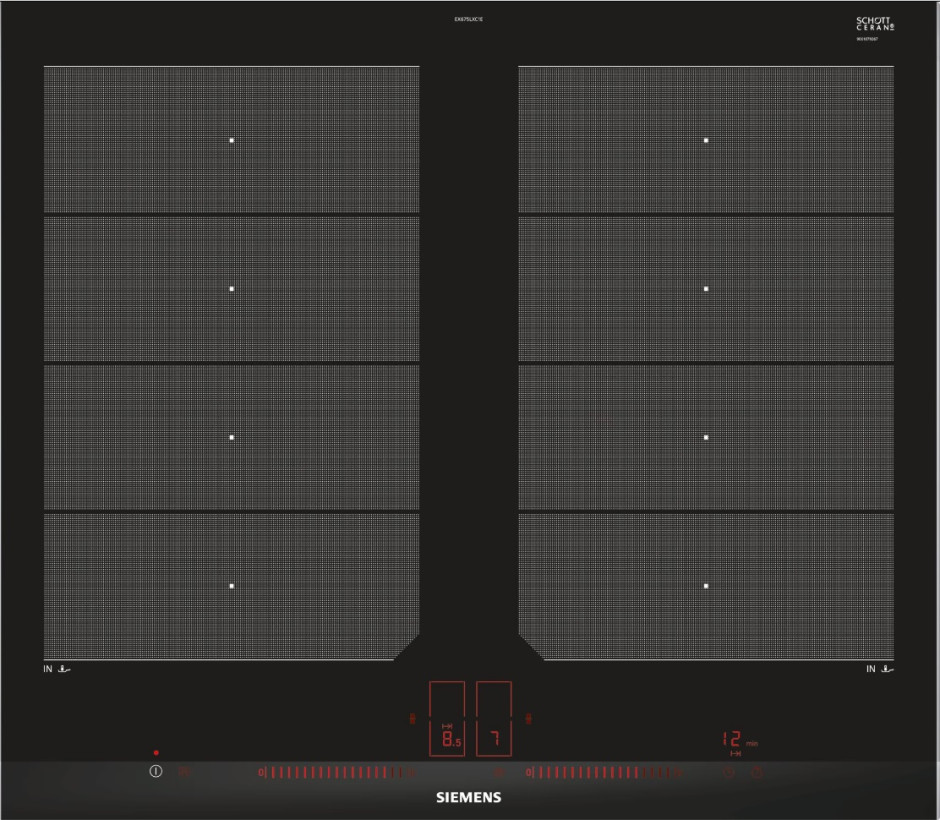The width and height of the screenshot is (940, 820).
Task: Tap the left flex zone link icon
Action: pos(412,718)
